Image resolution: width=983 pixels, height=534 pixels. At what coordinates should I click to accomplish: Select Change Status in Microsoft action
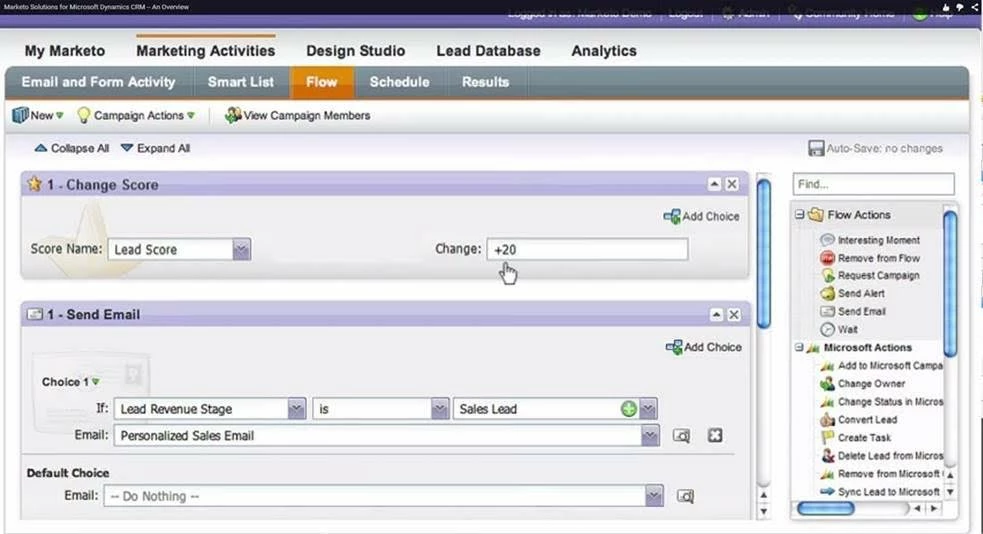(881, 402)
